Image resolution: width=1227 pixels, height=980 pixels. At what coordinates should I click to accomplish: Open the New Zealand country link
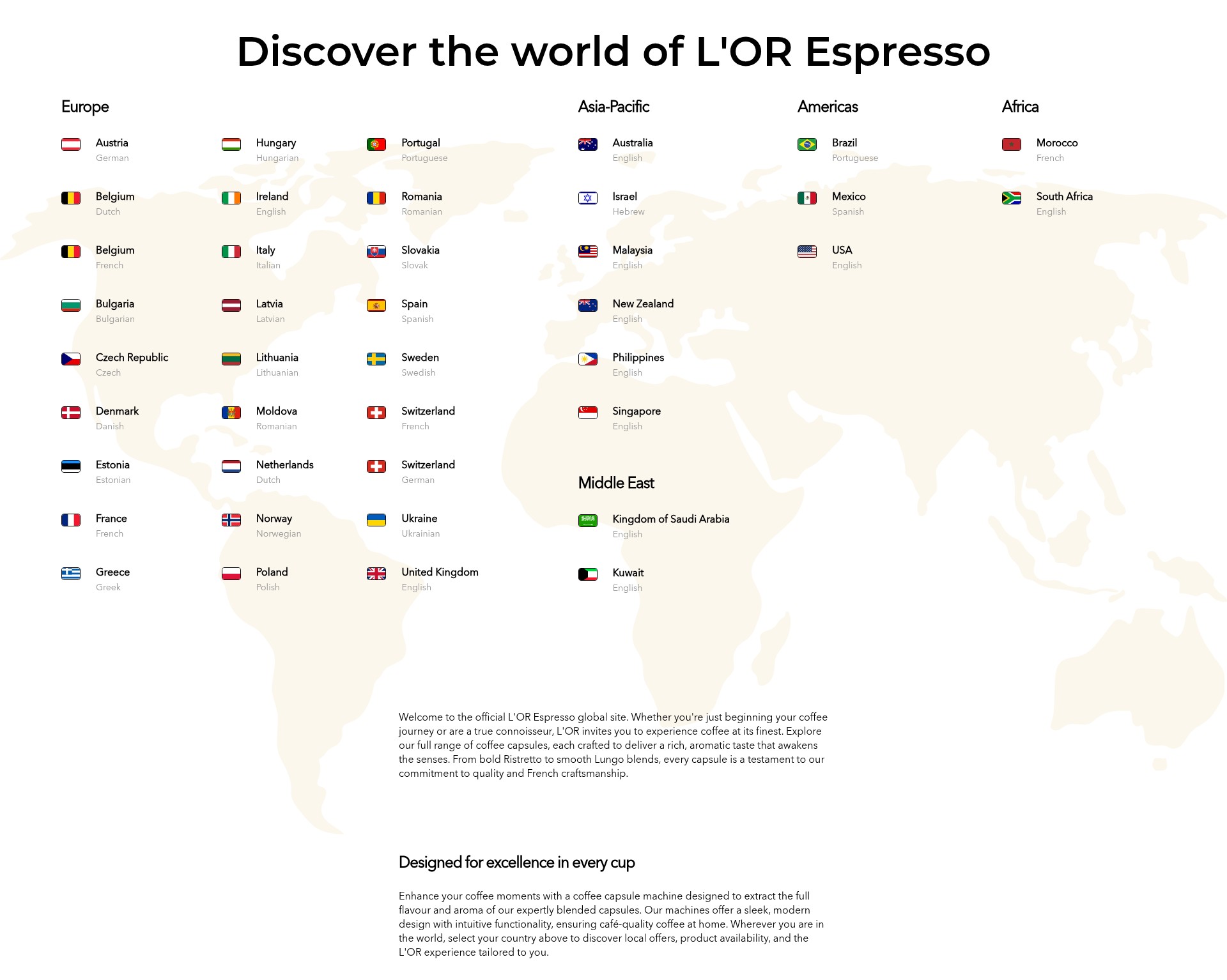(626, 310)
